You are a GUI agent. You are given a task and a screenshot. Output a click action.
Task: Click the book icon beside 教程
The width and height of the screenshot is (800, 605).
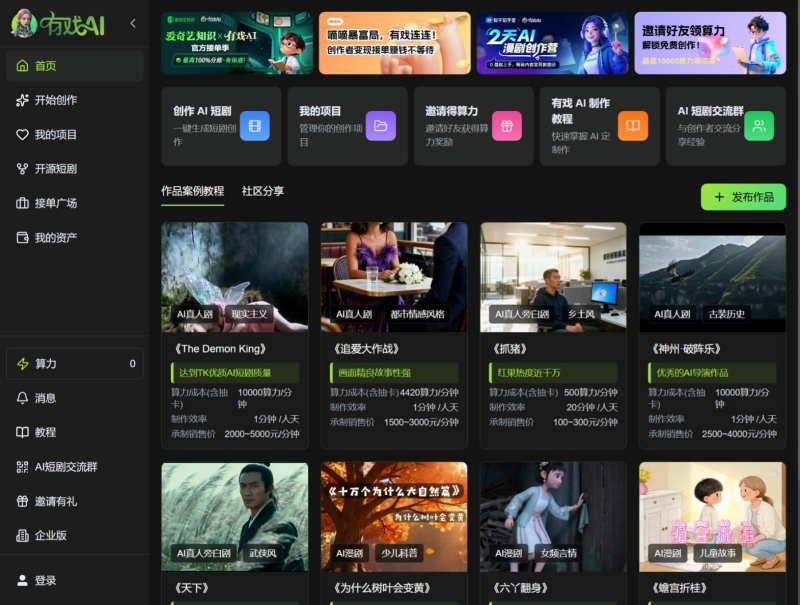pos(22,433)
